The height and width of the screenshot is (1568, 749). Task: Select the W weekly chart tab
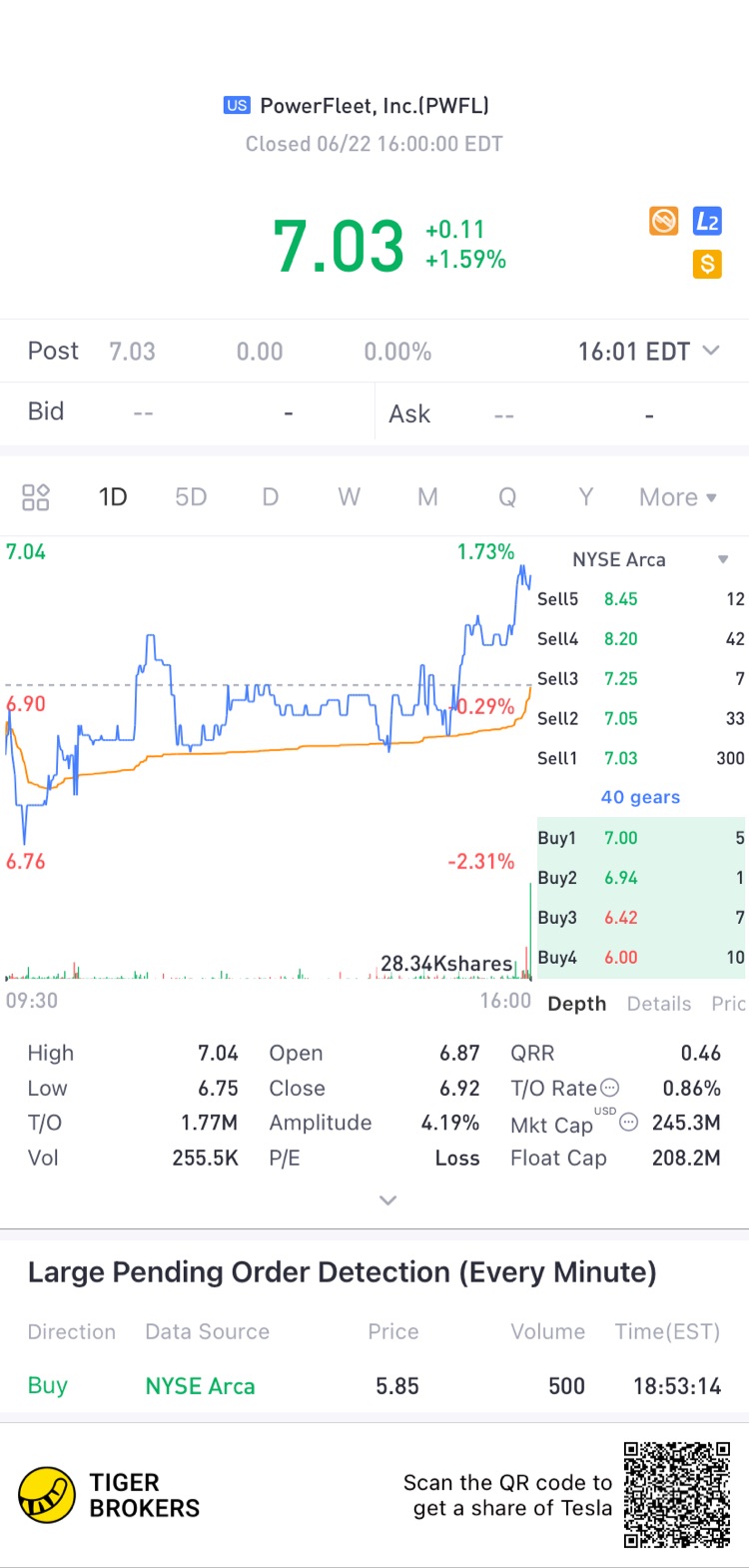point(349,497)
